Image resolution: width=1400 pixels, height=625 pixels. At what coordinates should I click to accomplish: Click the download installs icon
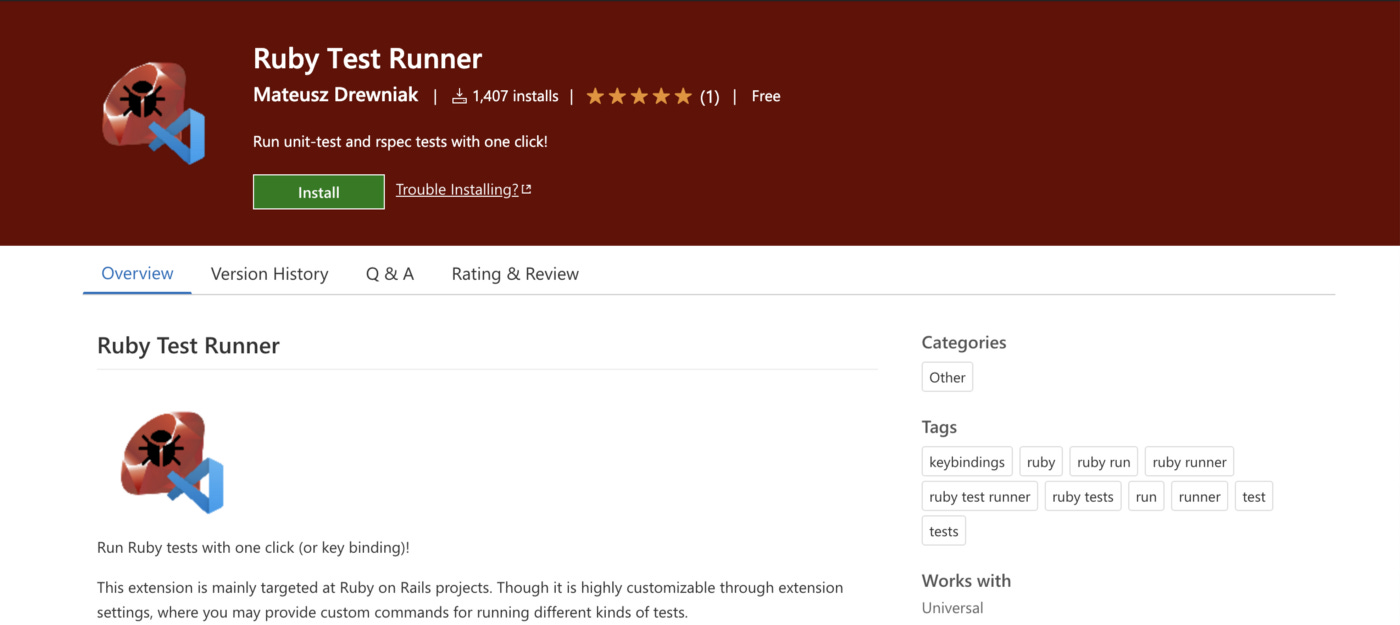point(460,96)
